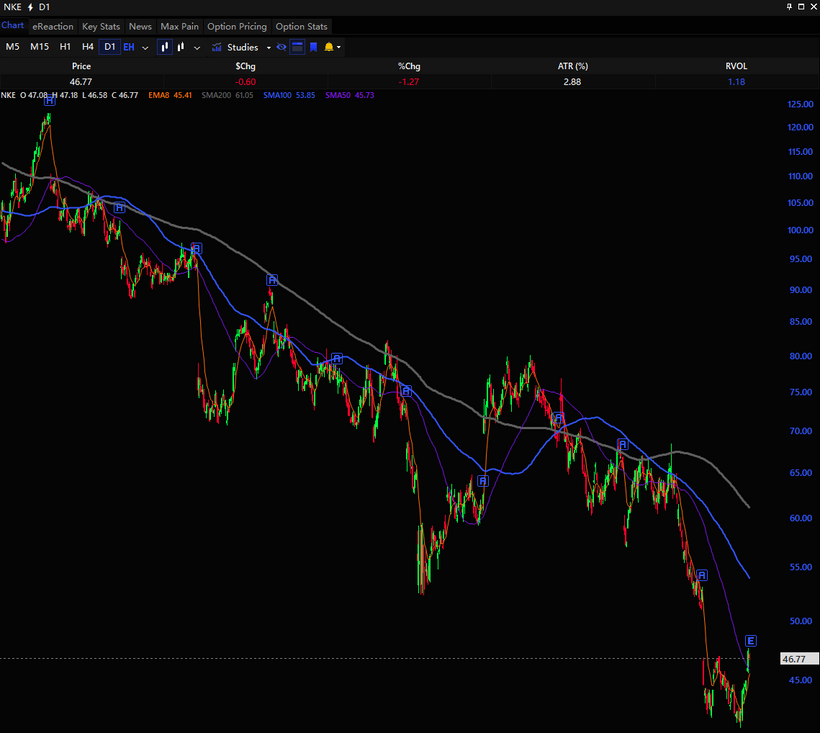Image resolution: width=820 pixels, height=733 pixels.
Task: Click the Price column header
Action: [81, 66]
